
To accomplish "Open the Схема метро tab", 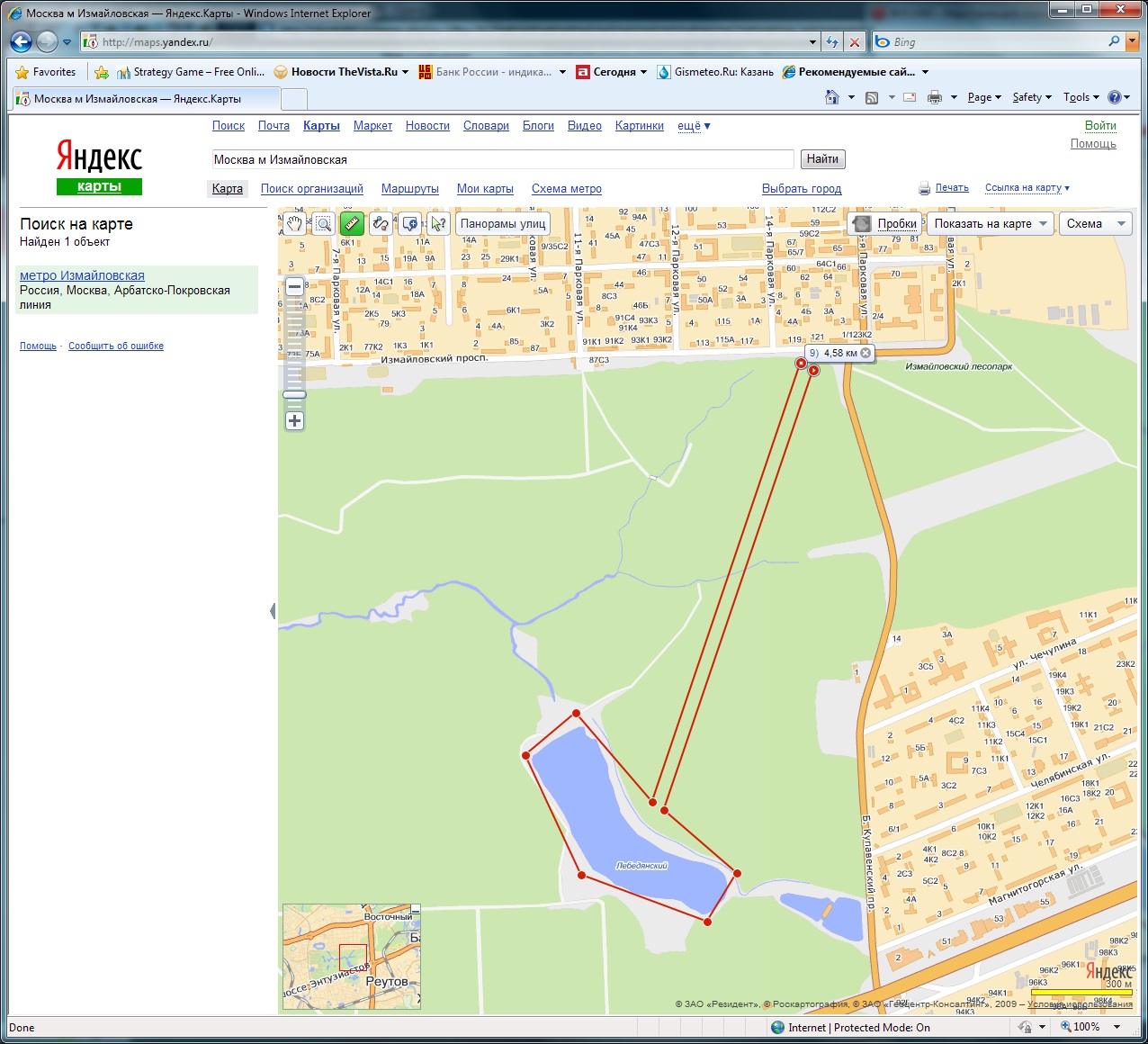I will 567,189.
